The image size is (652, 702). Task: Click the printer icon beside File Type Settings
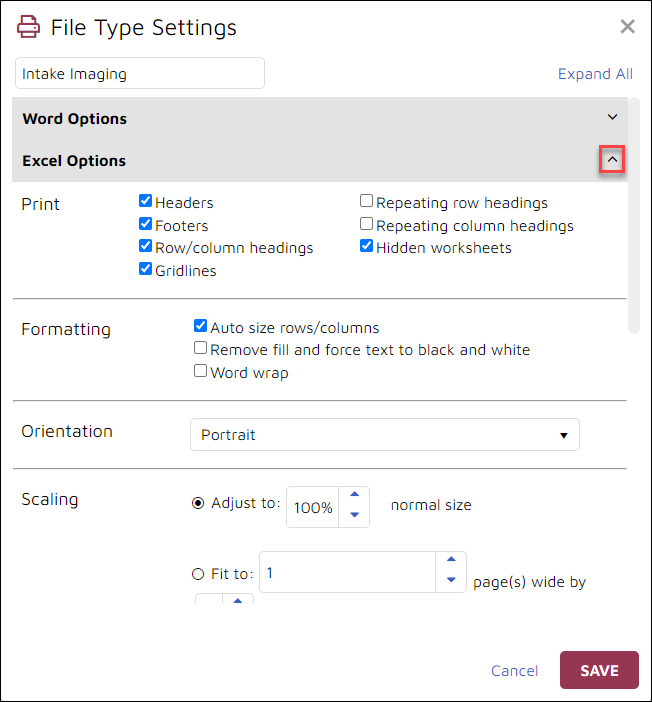[28, 27]
